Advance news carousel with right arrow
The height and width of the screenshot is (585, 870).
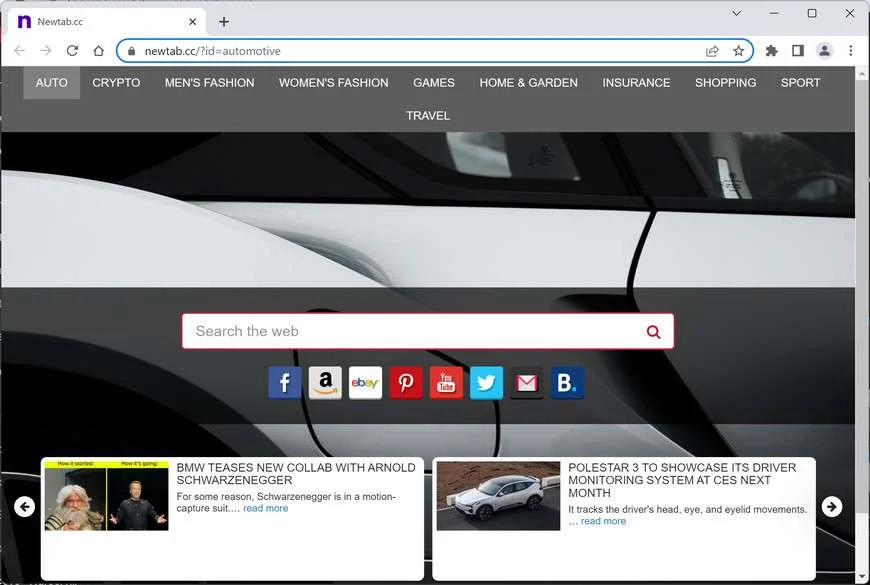click(x=832, y=507)
